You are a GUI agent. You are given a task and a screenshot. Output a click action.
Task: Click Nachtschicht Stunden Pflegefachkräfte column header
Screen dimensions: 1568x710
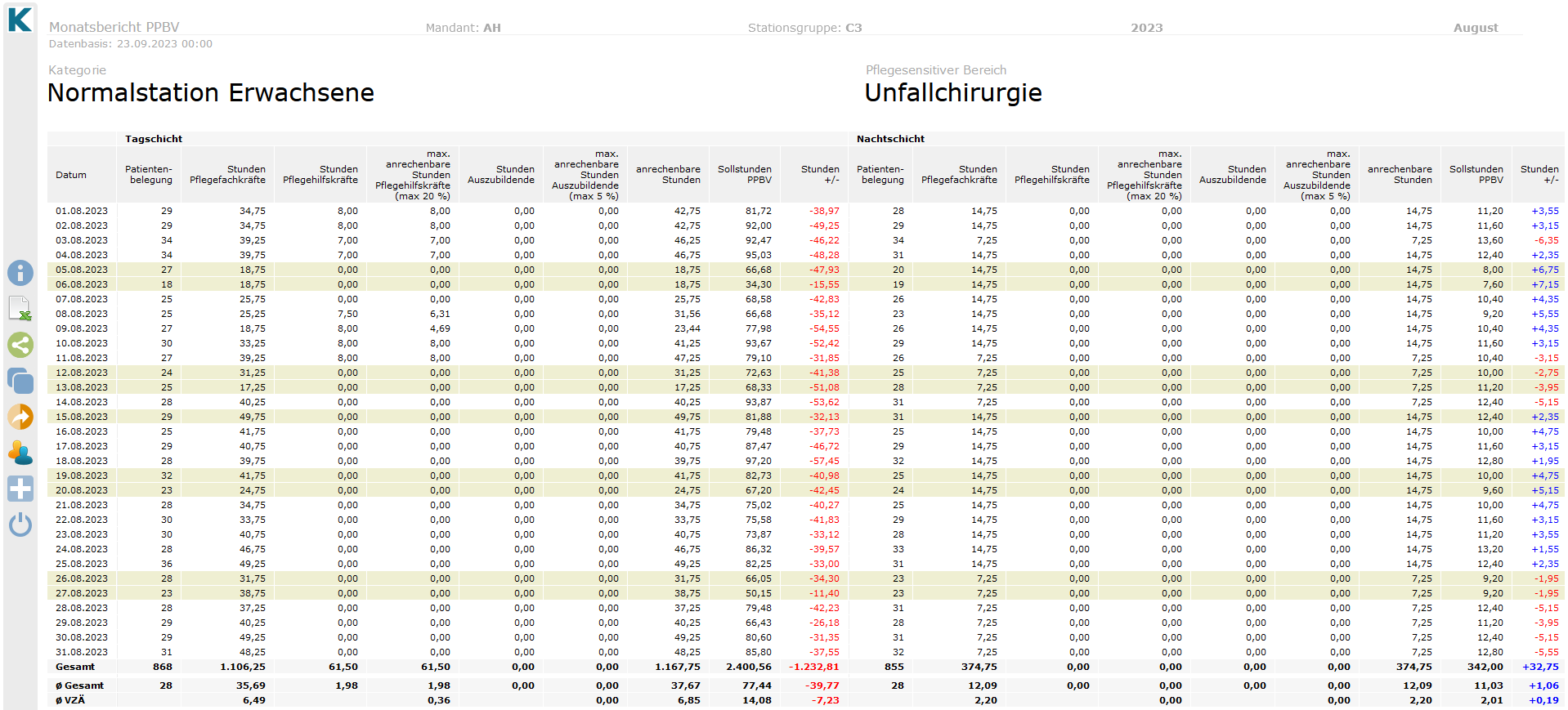point(959,175)
